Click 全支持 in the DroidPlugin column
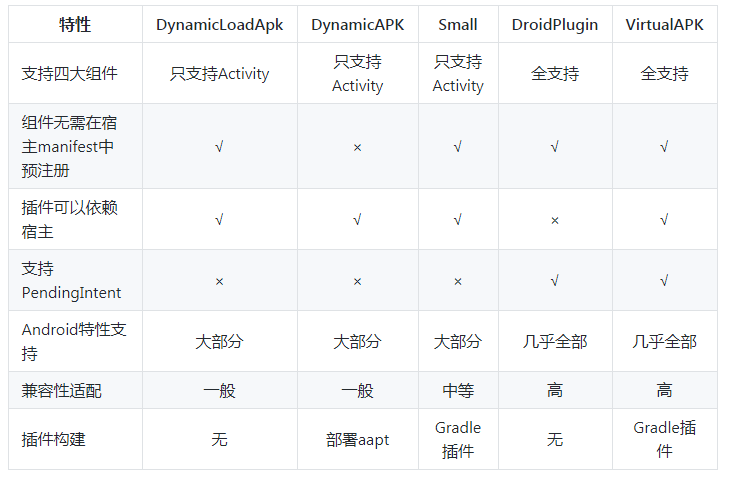The image size is (736, 482). [555, 73]
